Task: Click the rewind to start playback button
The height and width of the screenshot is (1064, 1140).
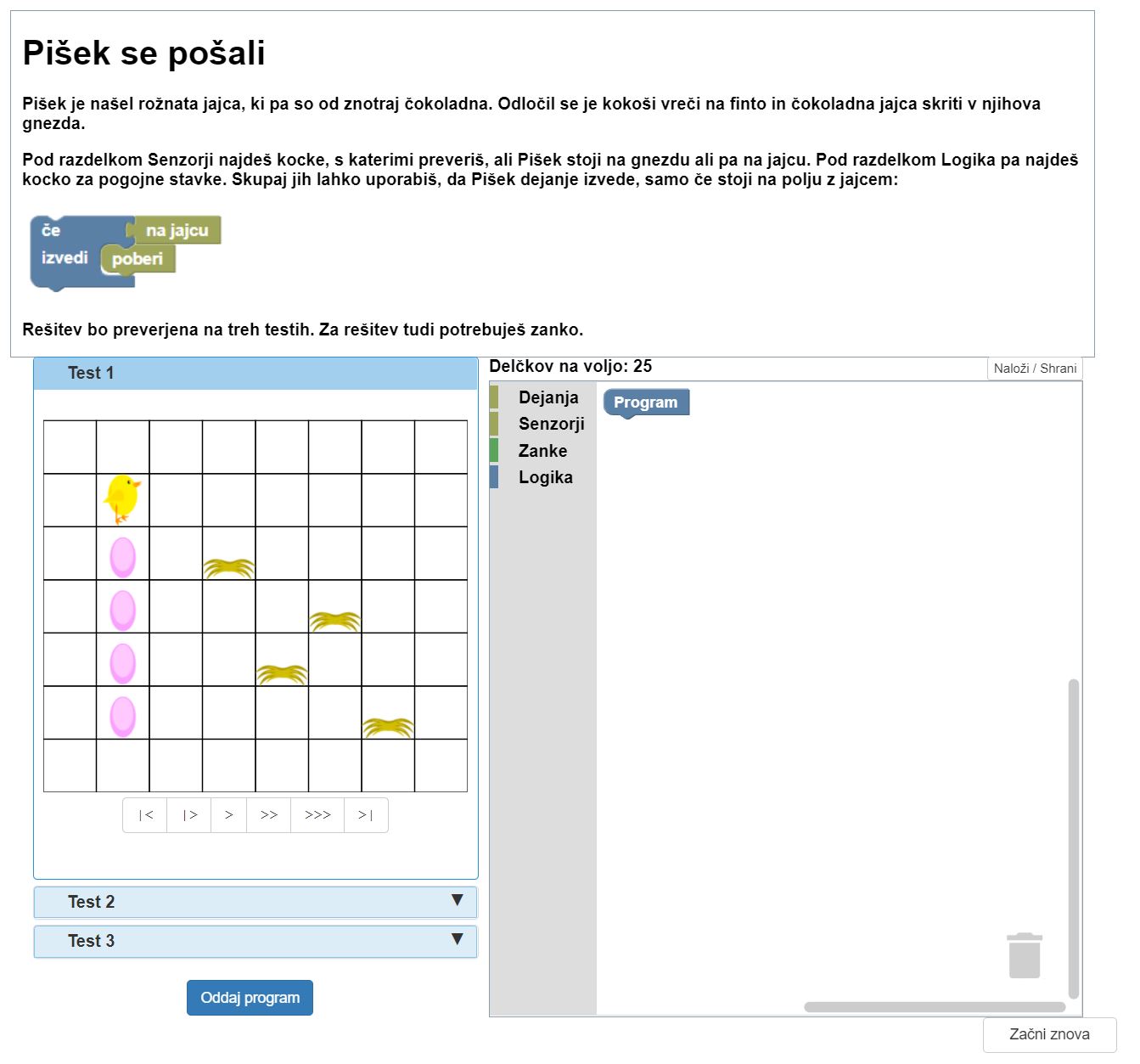Action: pos(145,815)
